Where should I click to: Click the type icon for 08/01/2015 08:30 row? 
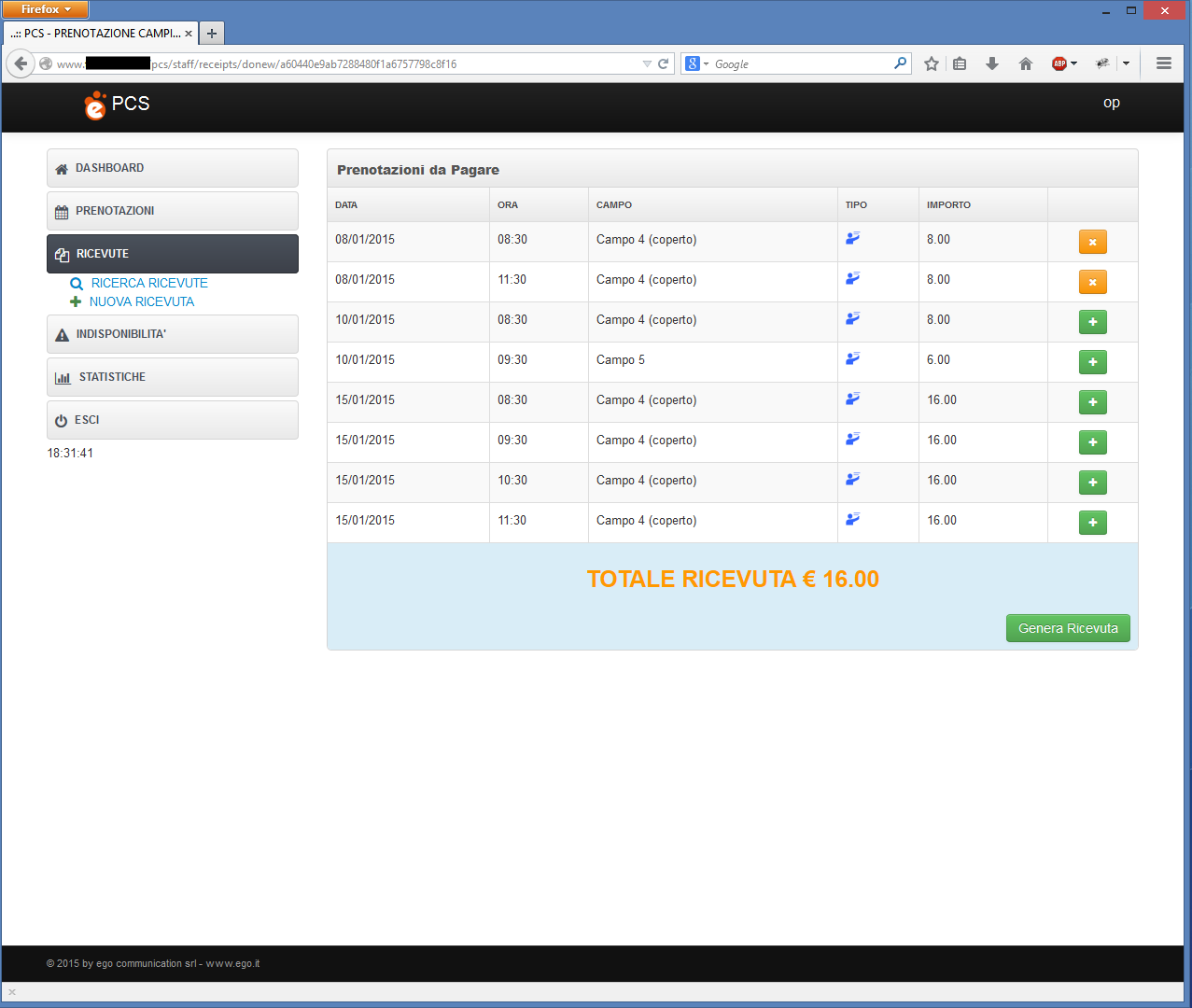click(x=852, y=238)
